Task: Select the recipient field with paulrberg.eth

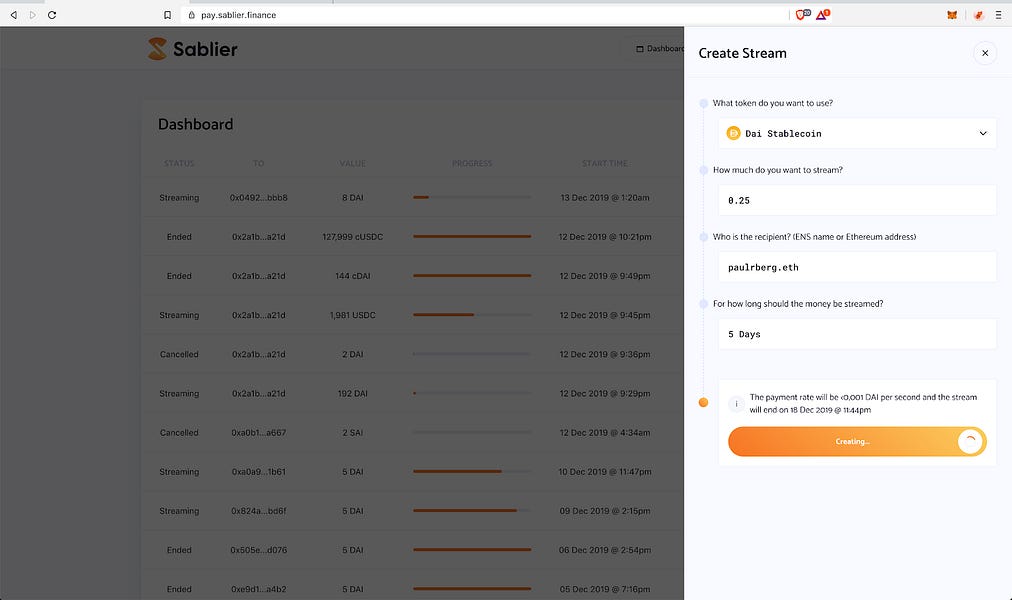Action: pyautogui.click(x=857, y=267)
